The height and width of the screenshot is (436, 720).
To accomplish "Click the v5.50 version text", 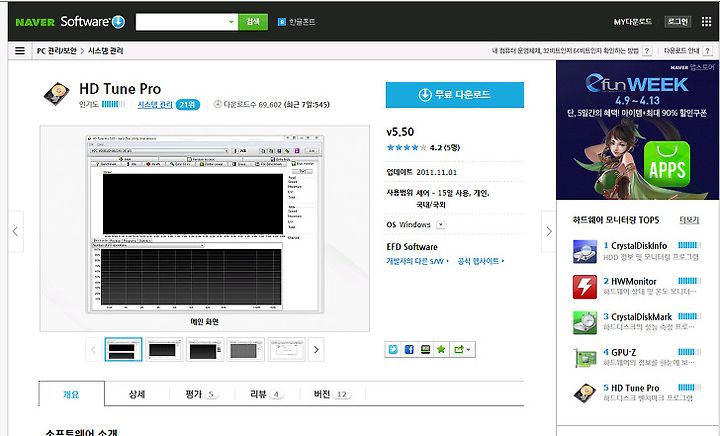I will coord(400,132).
